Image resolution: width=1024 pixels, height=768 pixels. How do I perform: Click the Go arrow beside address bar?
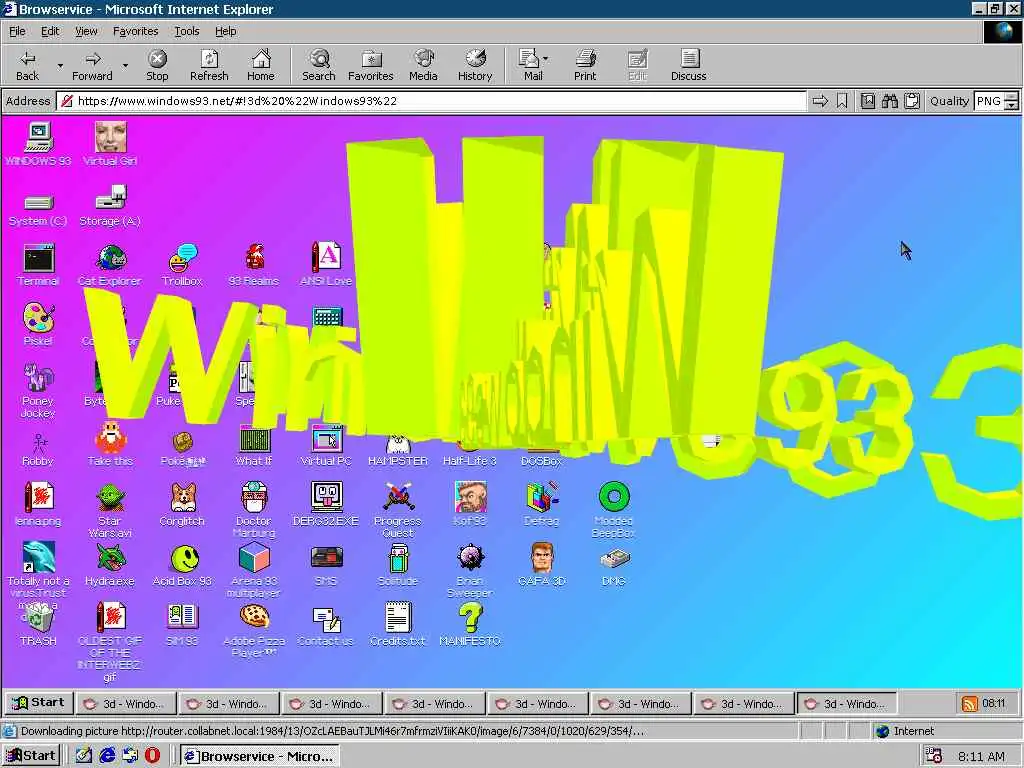[x=820, y=101]
